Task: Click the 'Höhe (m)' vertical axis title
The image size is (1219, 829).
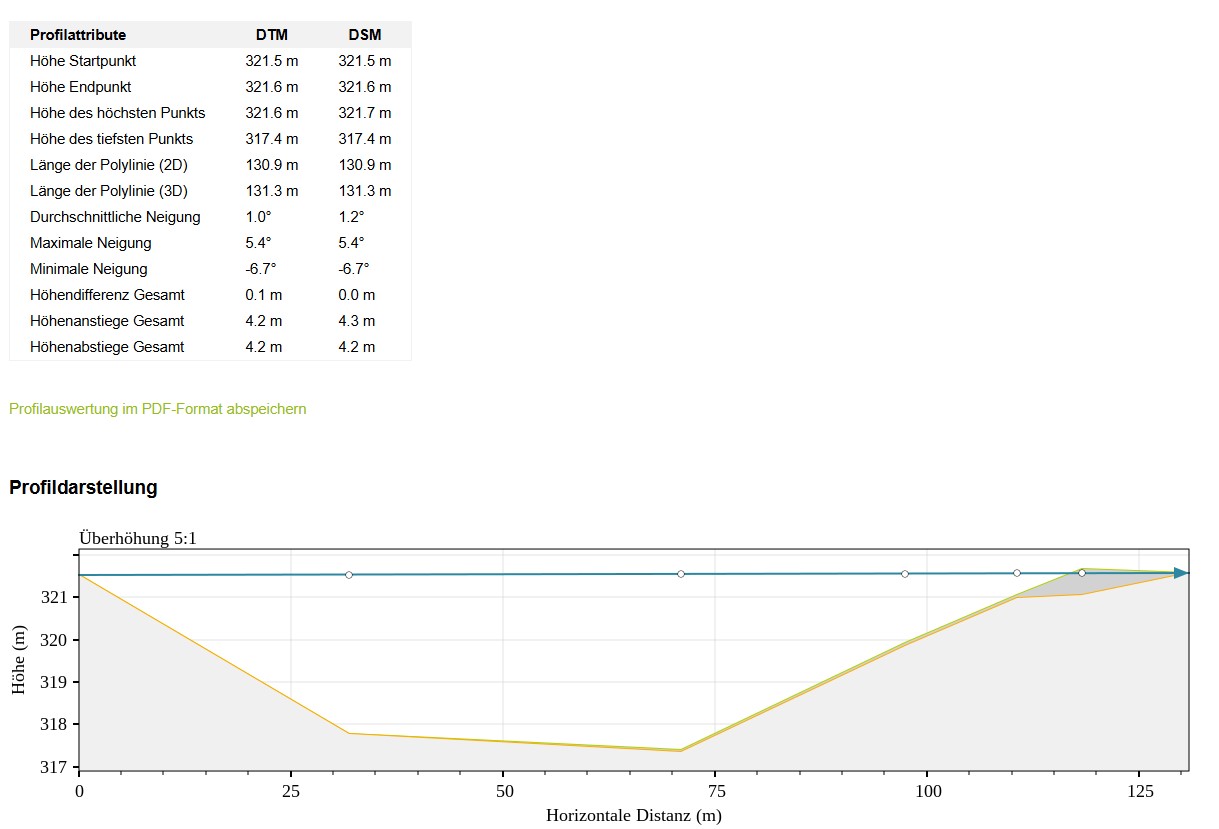Action: click(x=19, y=660)
